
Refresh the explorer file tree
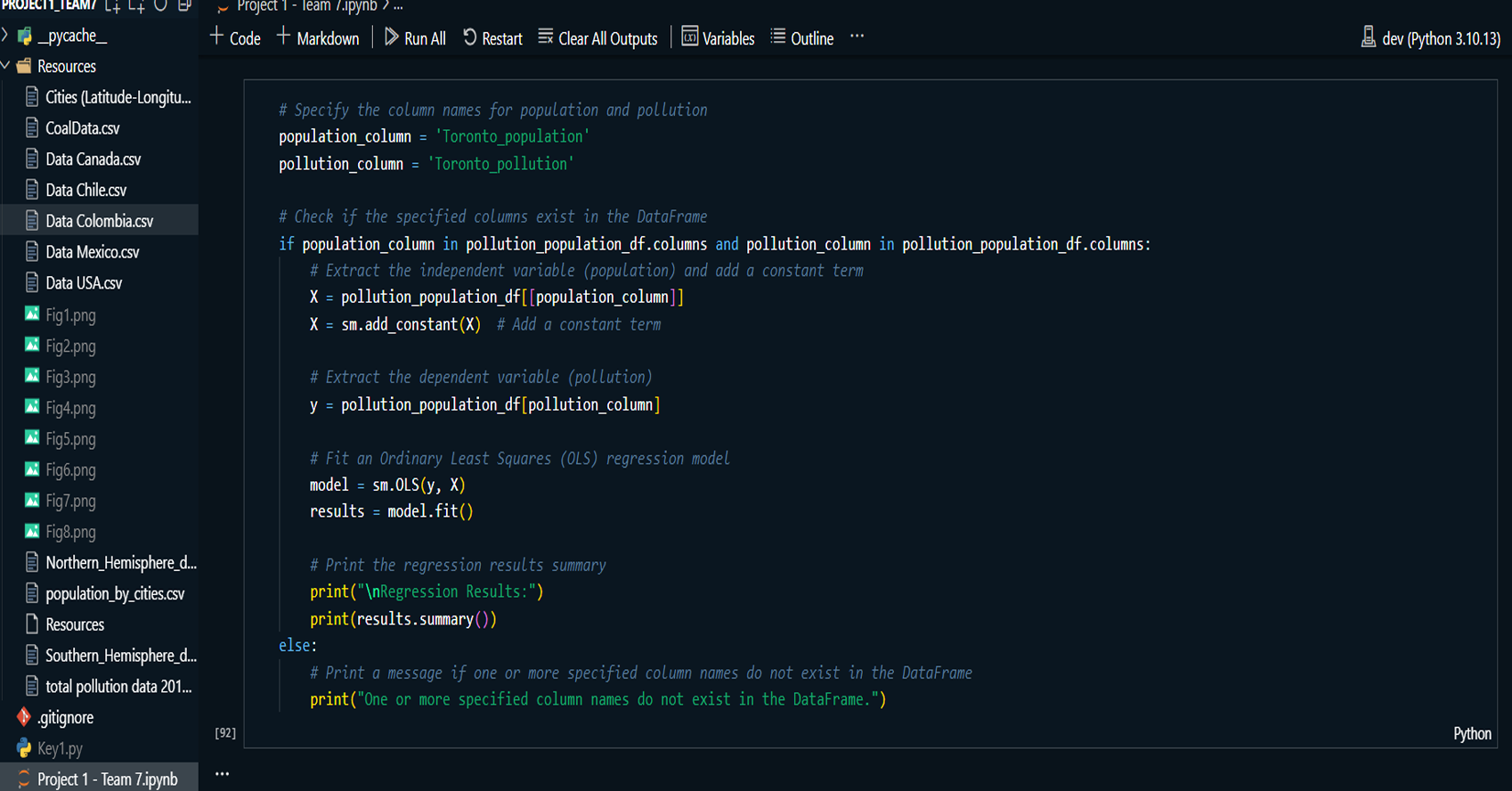[x=160, y=5]
